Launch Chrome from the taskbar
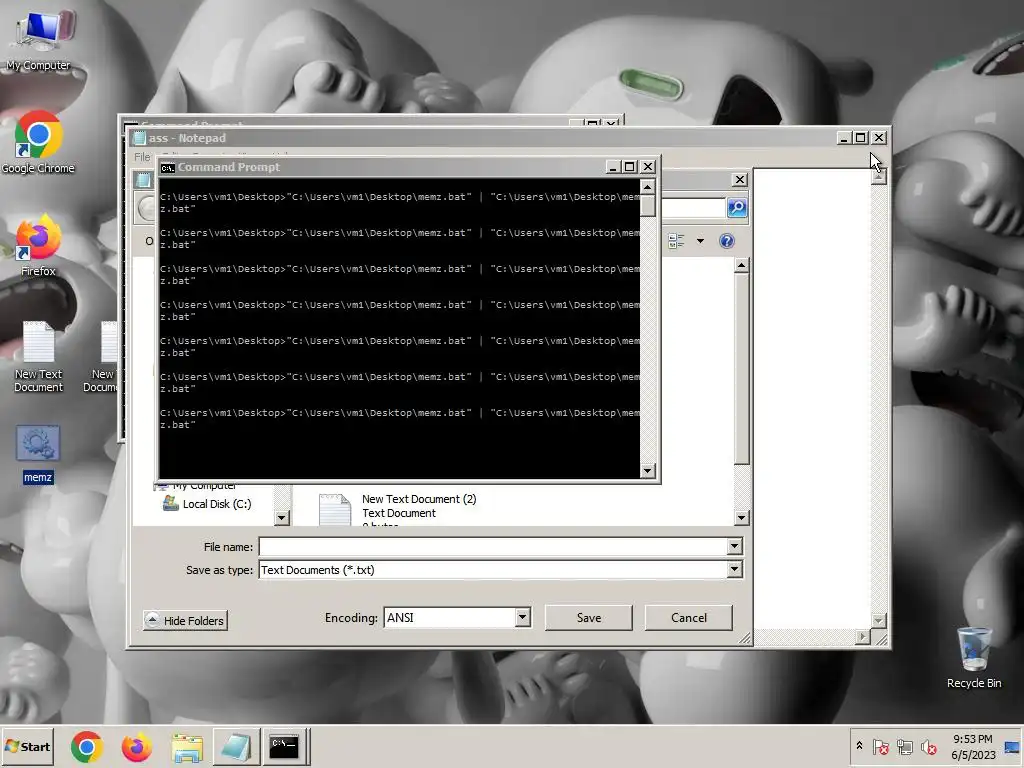The image size is (1024, 768). pyautogui.click(x=87, y=746)
